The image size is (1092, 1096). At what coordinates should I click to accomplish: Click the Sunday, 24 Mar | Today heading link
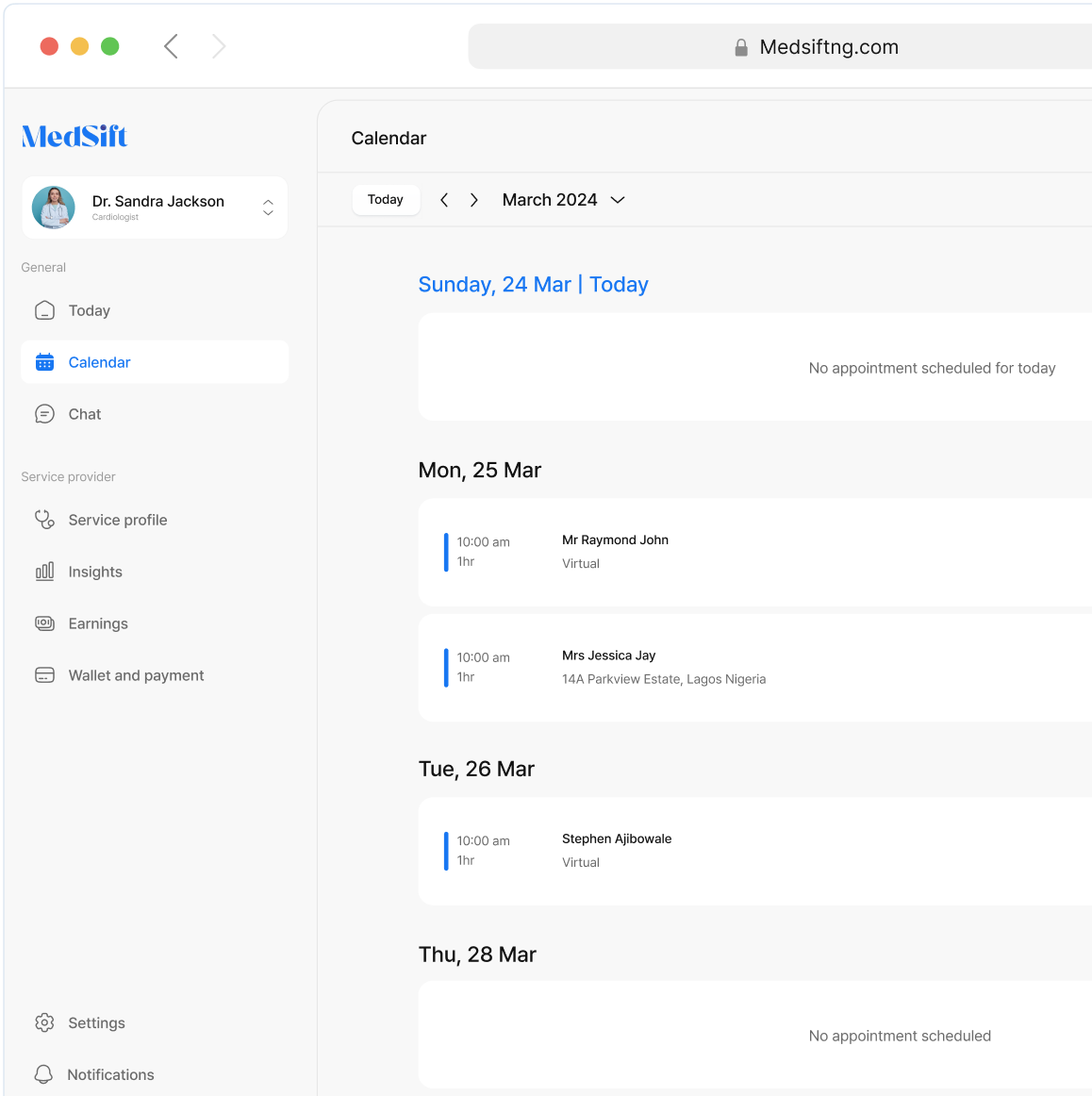pyautogui.click(x=533, y=284)
